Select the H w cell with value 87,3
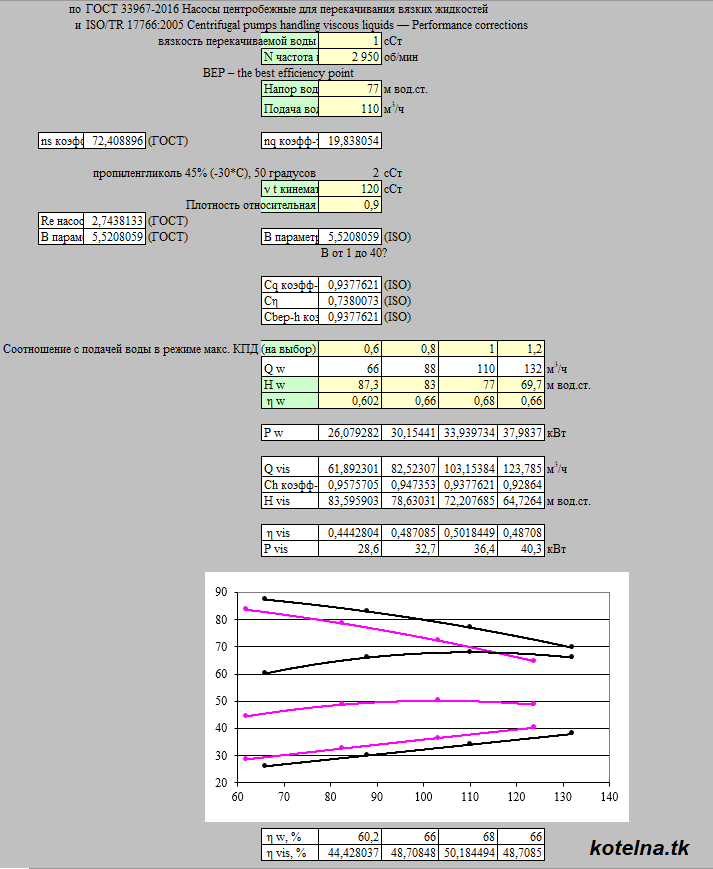 350,384
